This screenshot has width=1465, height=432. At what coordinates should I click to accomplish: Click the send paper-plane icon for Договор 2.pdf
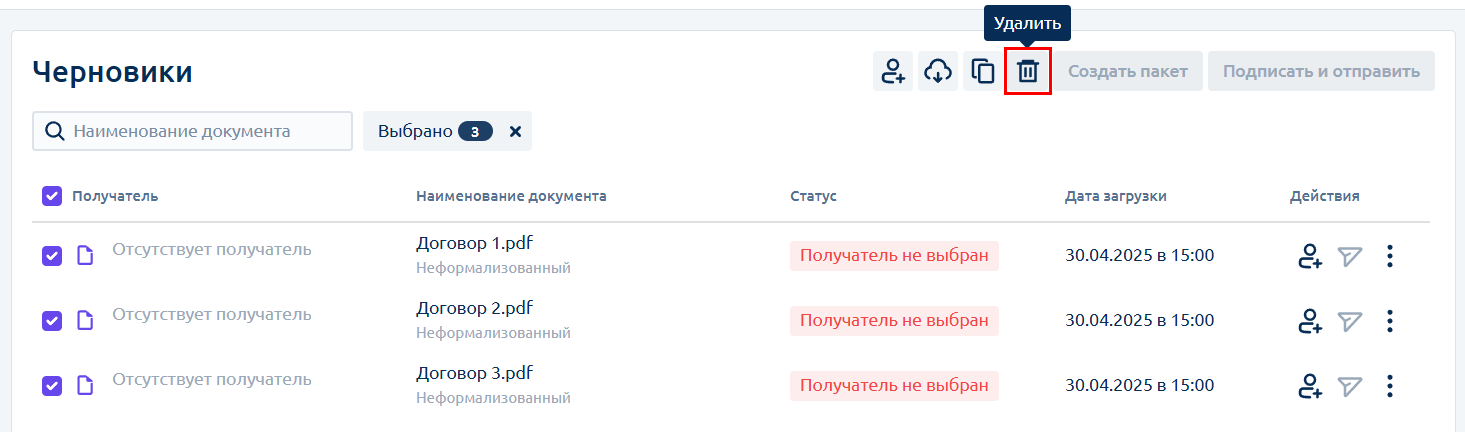tap(1351, 322)
